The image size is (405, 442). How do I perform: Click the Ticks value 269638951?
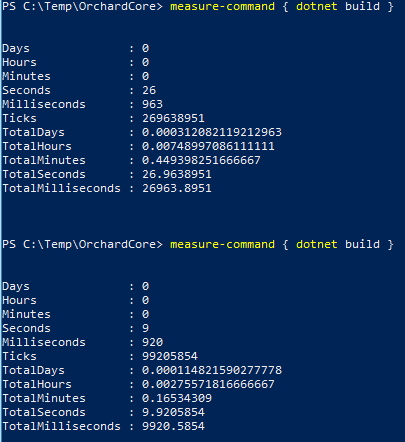tap(173, 118)
